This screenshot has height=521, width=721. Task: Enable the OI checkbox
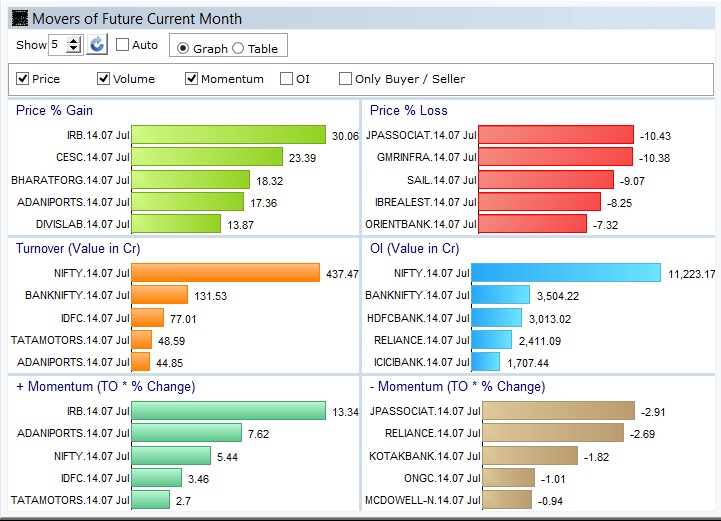pyautogui.click(x=287, y=79)
